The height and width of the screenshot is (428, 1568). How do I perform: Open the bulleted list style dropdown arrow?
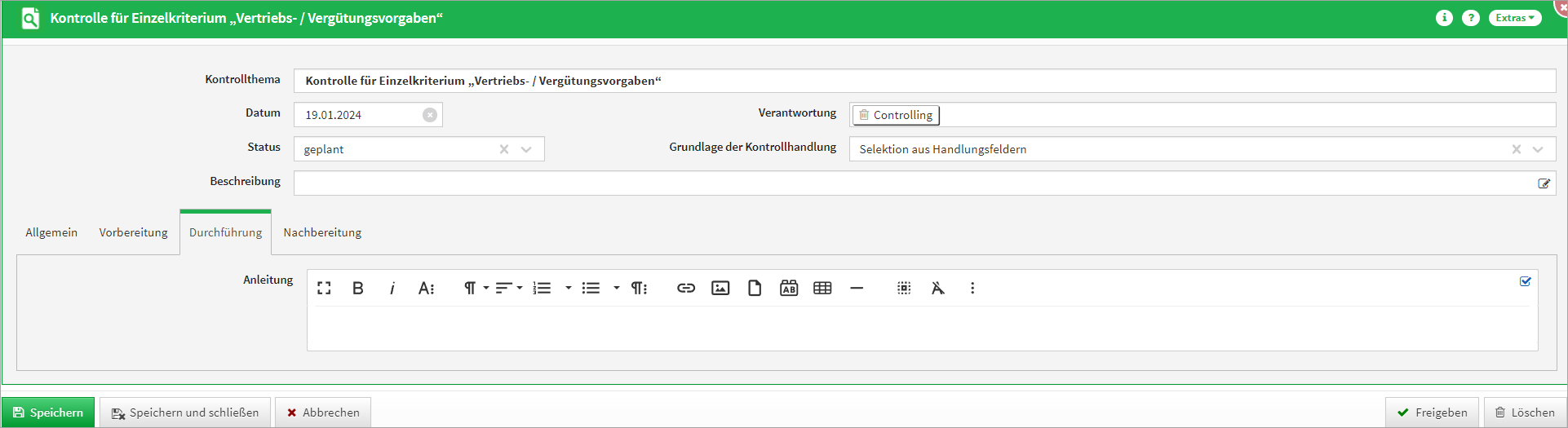click(x=616, y=288)
